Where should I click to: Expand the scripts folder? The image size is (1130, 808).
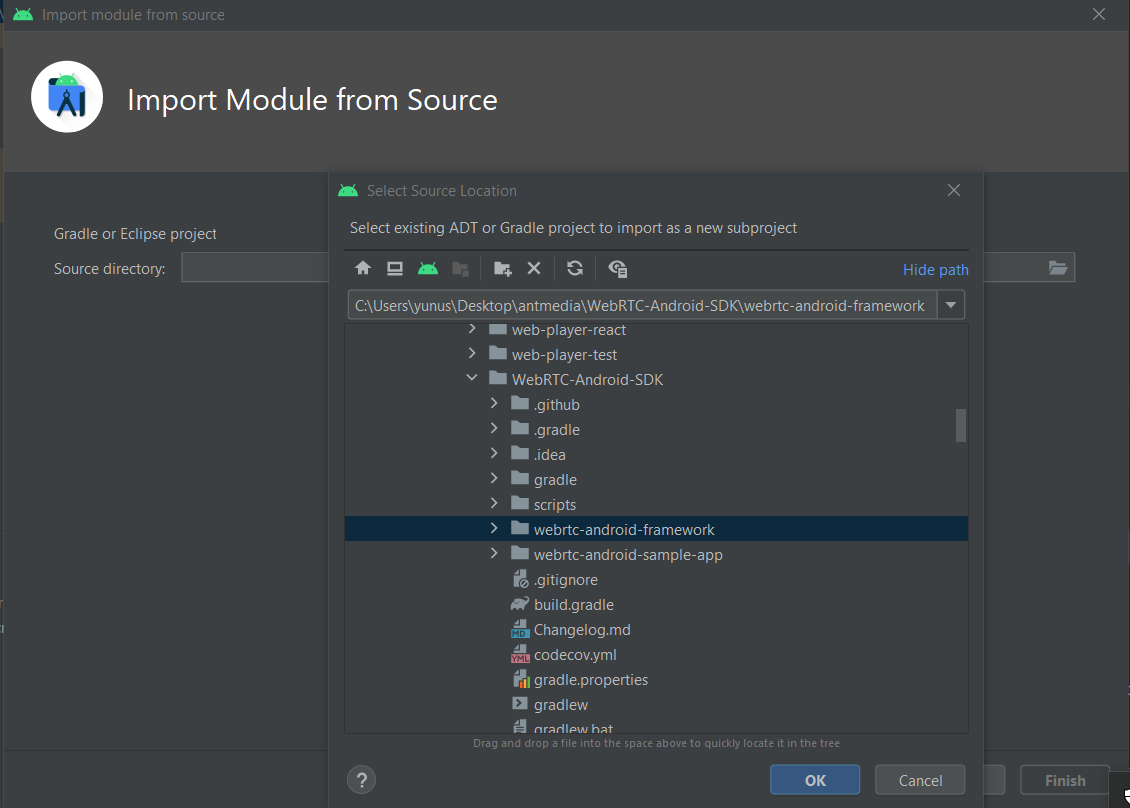coord(494,503)
